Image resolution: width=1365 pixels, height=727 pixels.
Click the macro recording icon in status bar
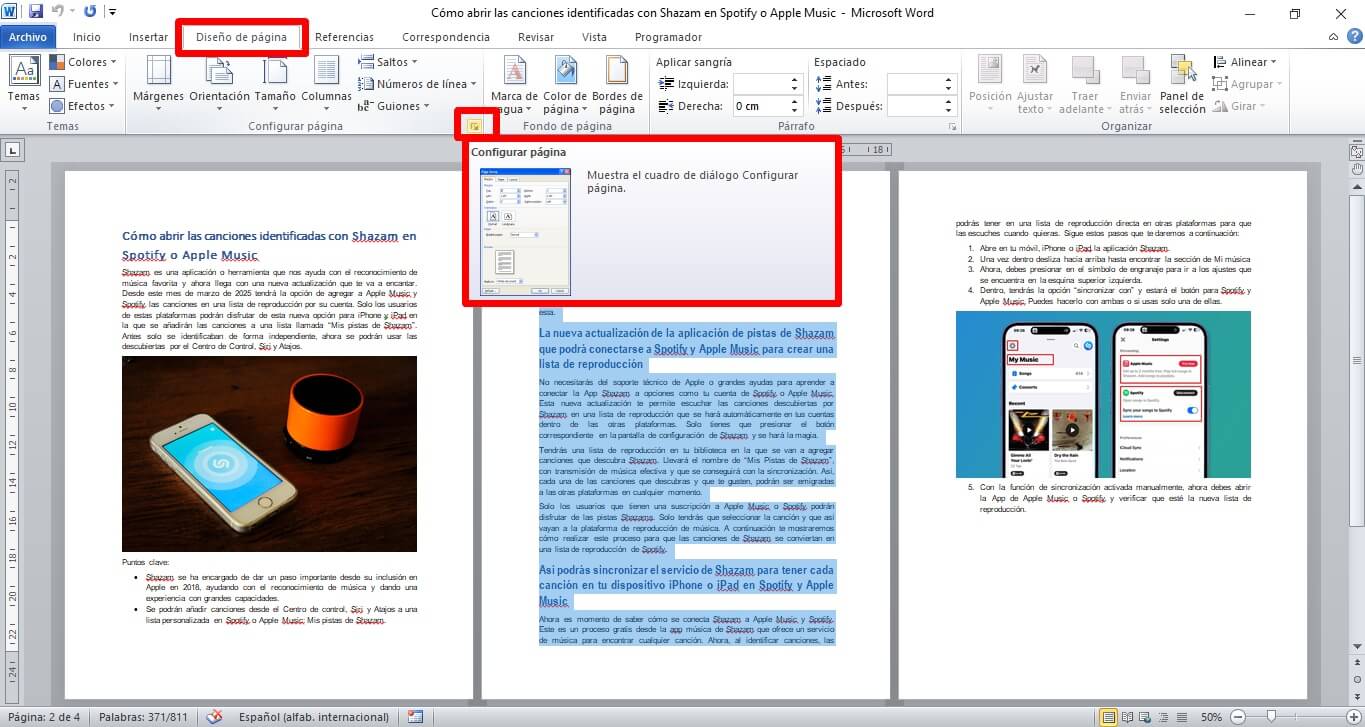pos(415,717)
